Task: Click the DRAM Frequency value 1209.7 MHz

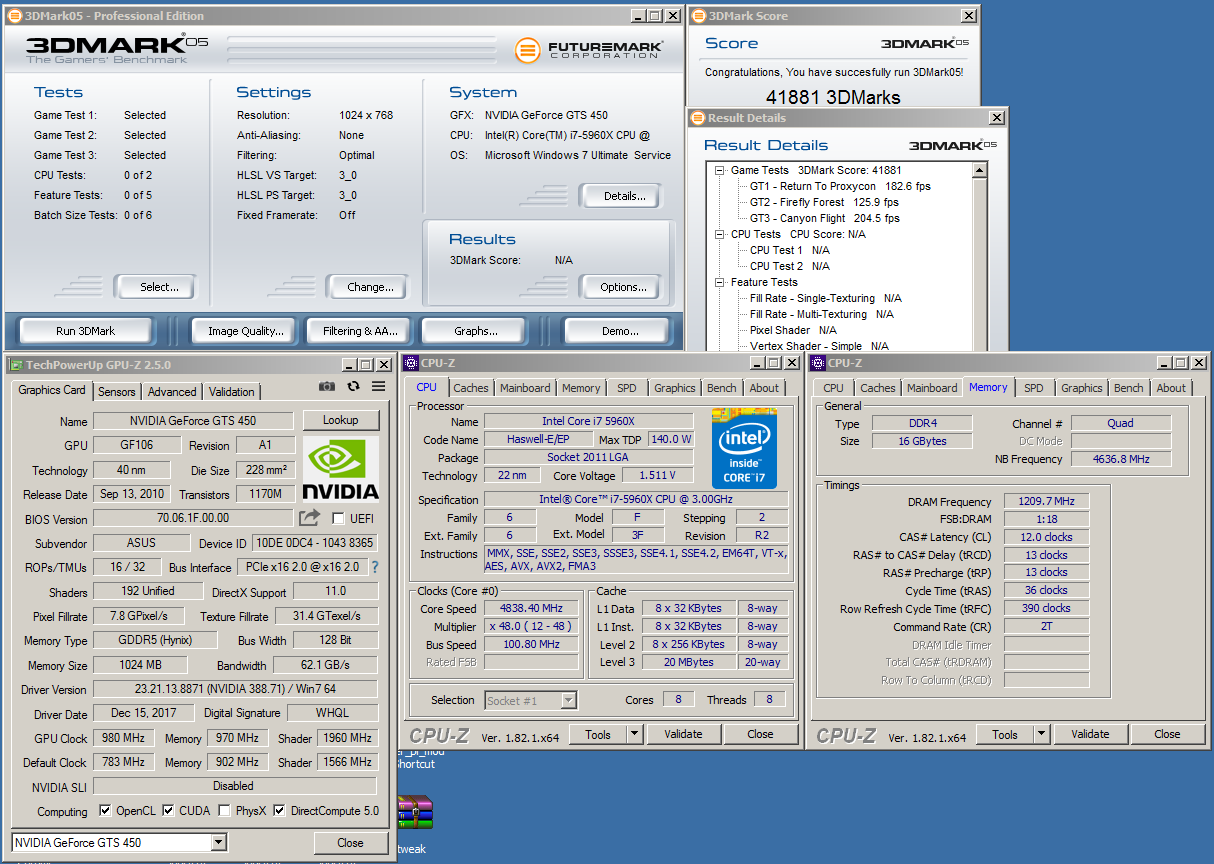Action: tap(1047, 502)
